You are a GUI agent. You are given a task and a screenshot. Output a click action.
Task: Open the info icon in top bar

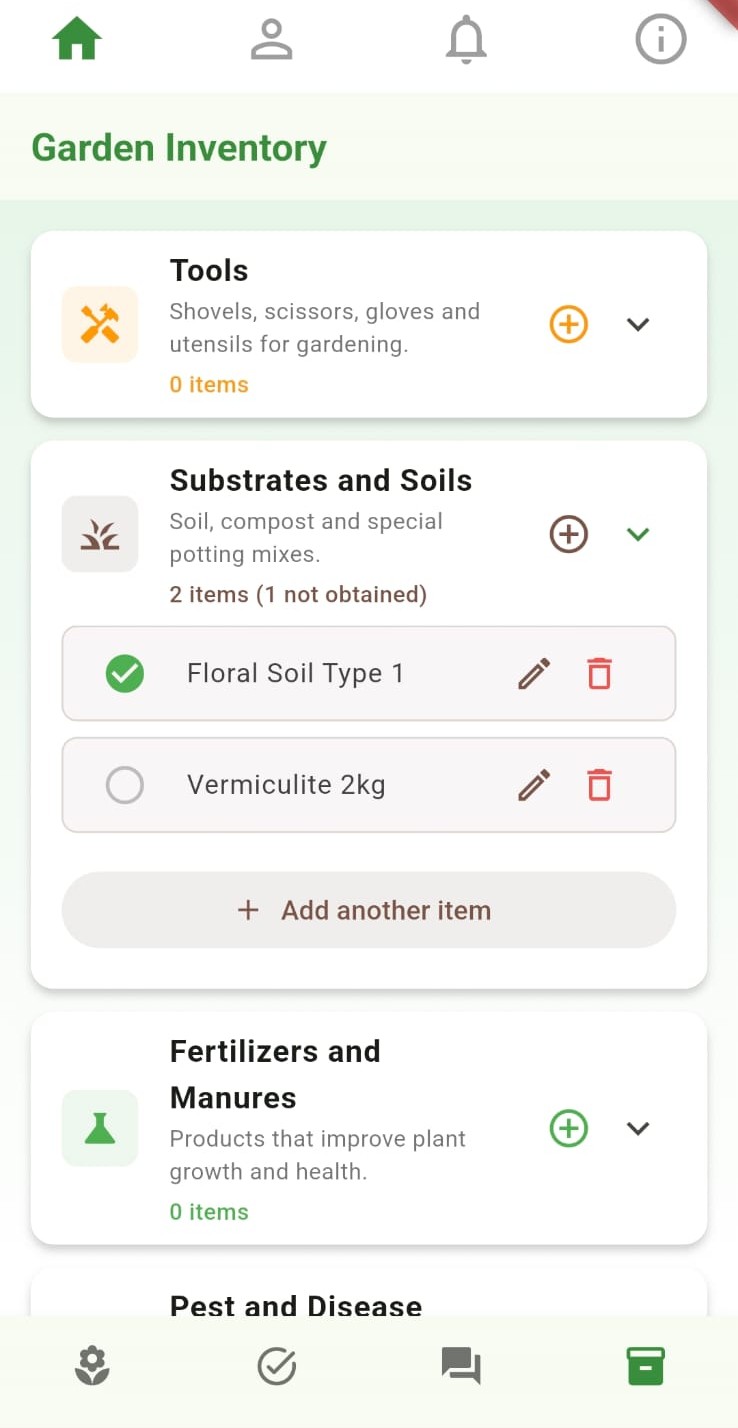[661, 42]
